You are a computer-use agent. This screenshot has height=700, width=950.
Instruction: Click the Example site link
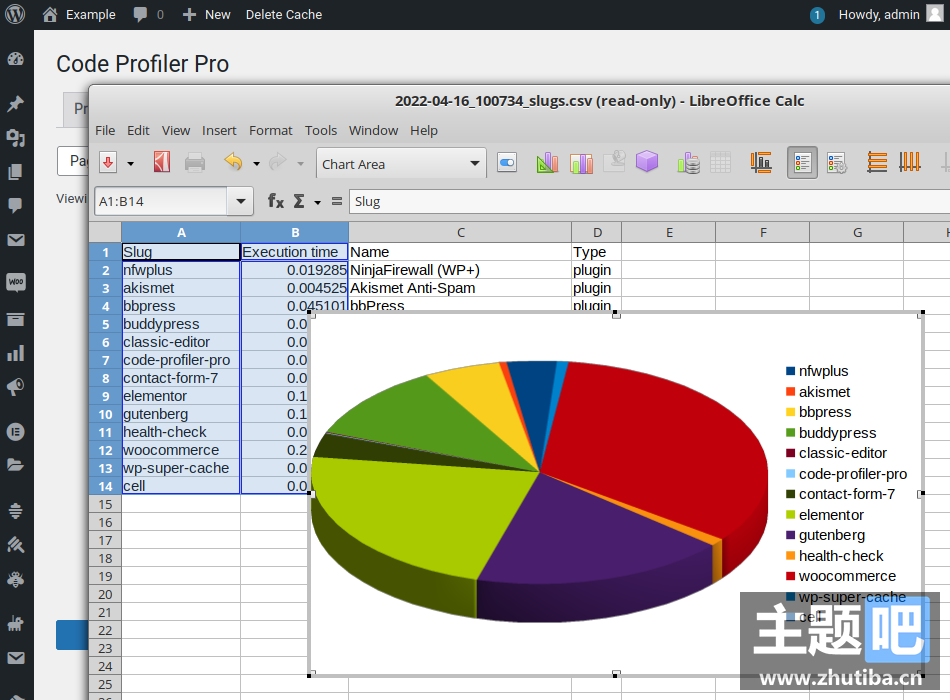[x=79, y=15]
